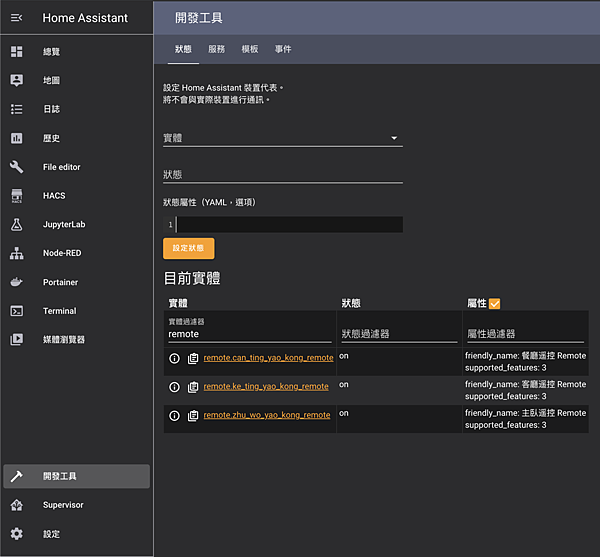Click the 設定狀態 button
The width and height of the screenshot is (600, 557).
click(x=189, y=248)
